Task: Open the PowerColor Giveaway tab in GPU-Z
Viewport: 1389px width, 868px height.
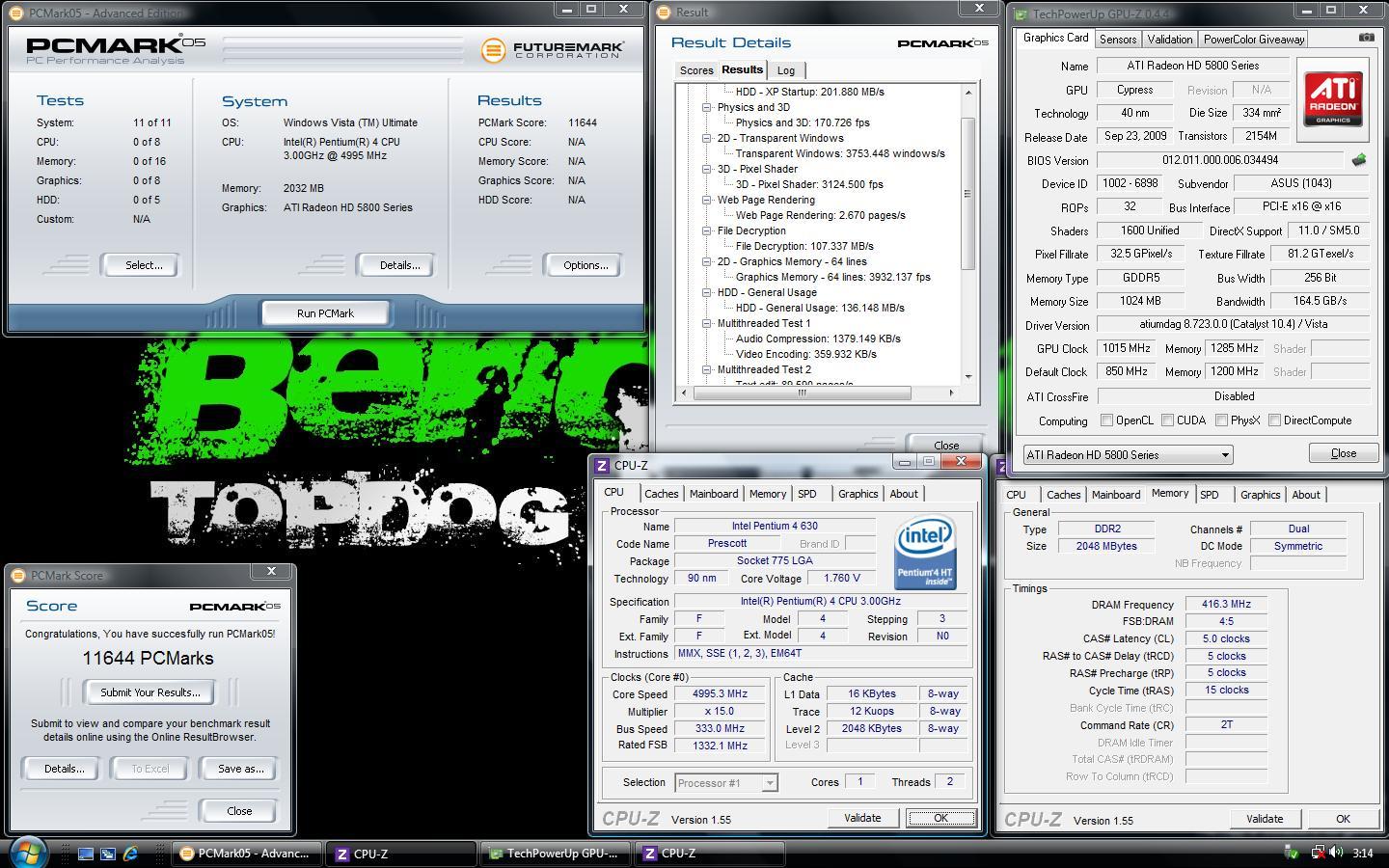Action: (x=1254, y=40)
